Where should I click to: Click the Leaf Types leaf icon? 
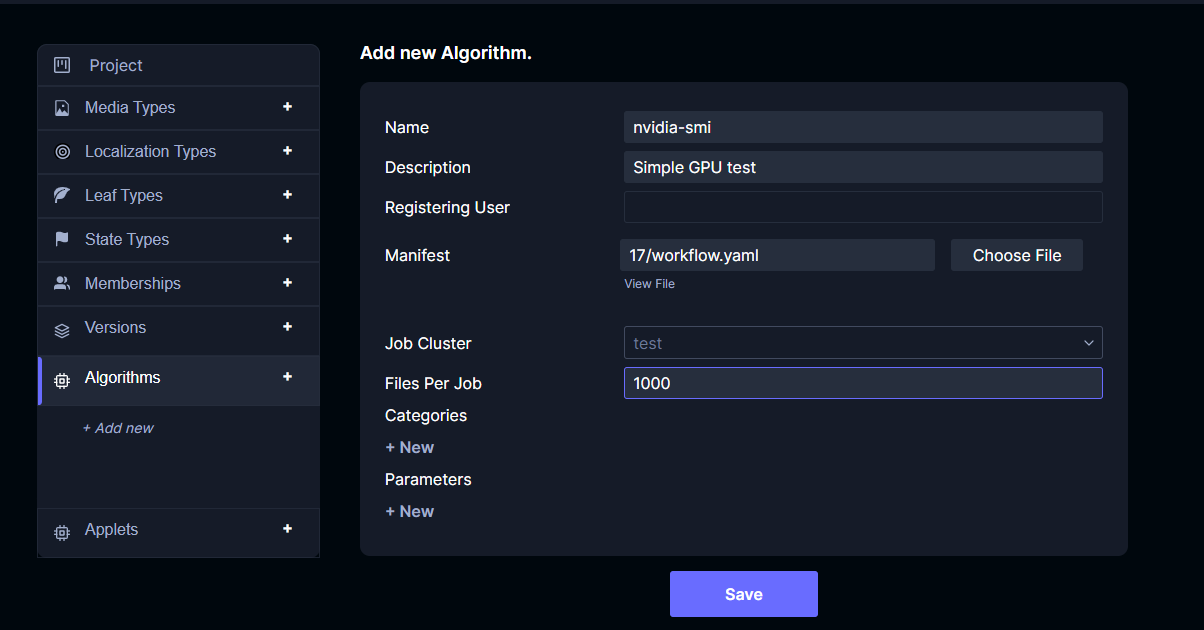point(62,196)
